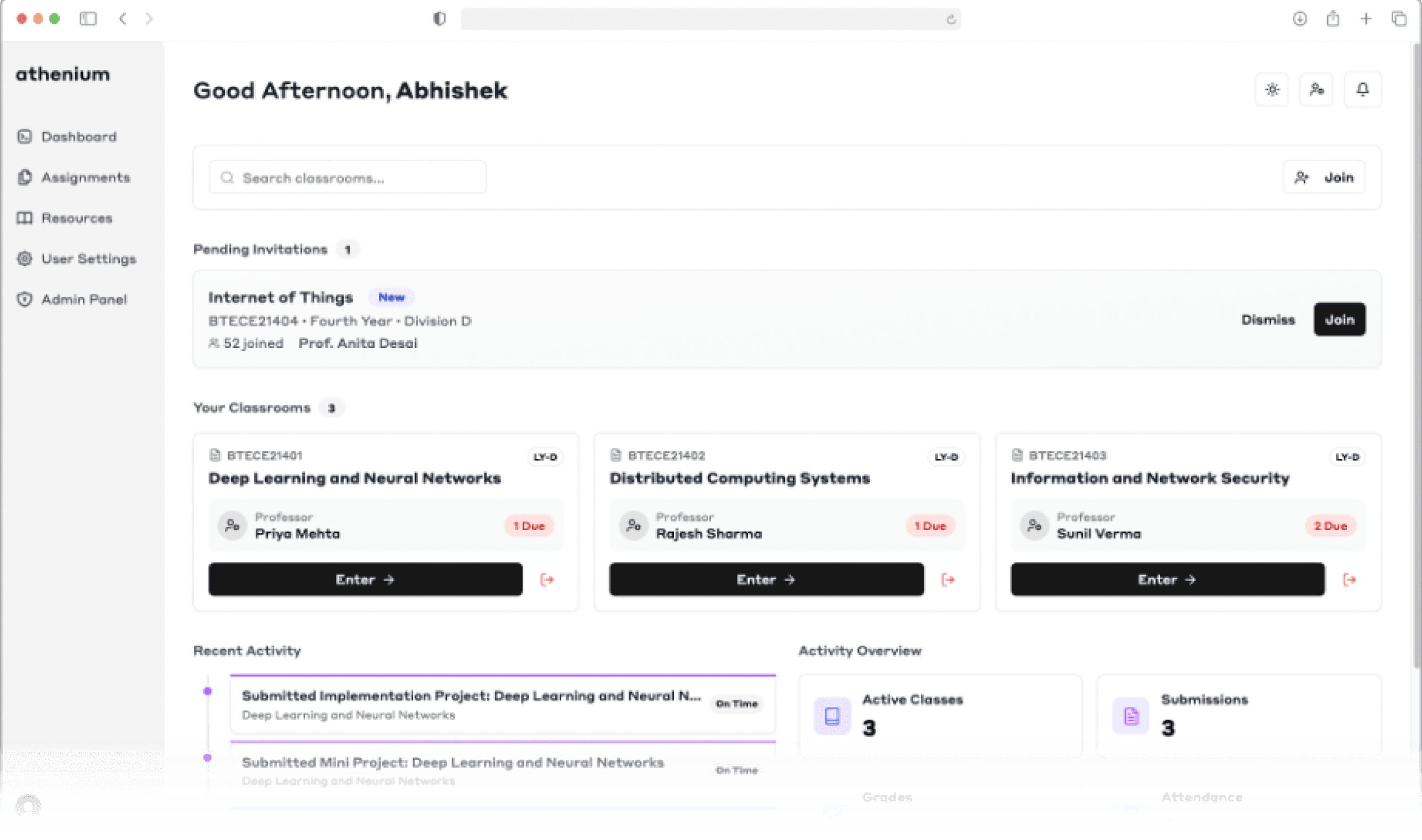Click the search magnifier in the classrooms search bar
1422x840 pixels.
pyautogui.click(x=227, y=177)
